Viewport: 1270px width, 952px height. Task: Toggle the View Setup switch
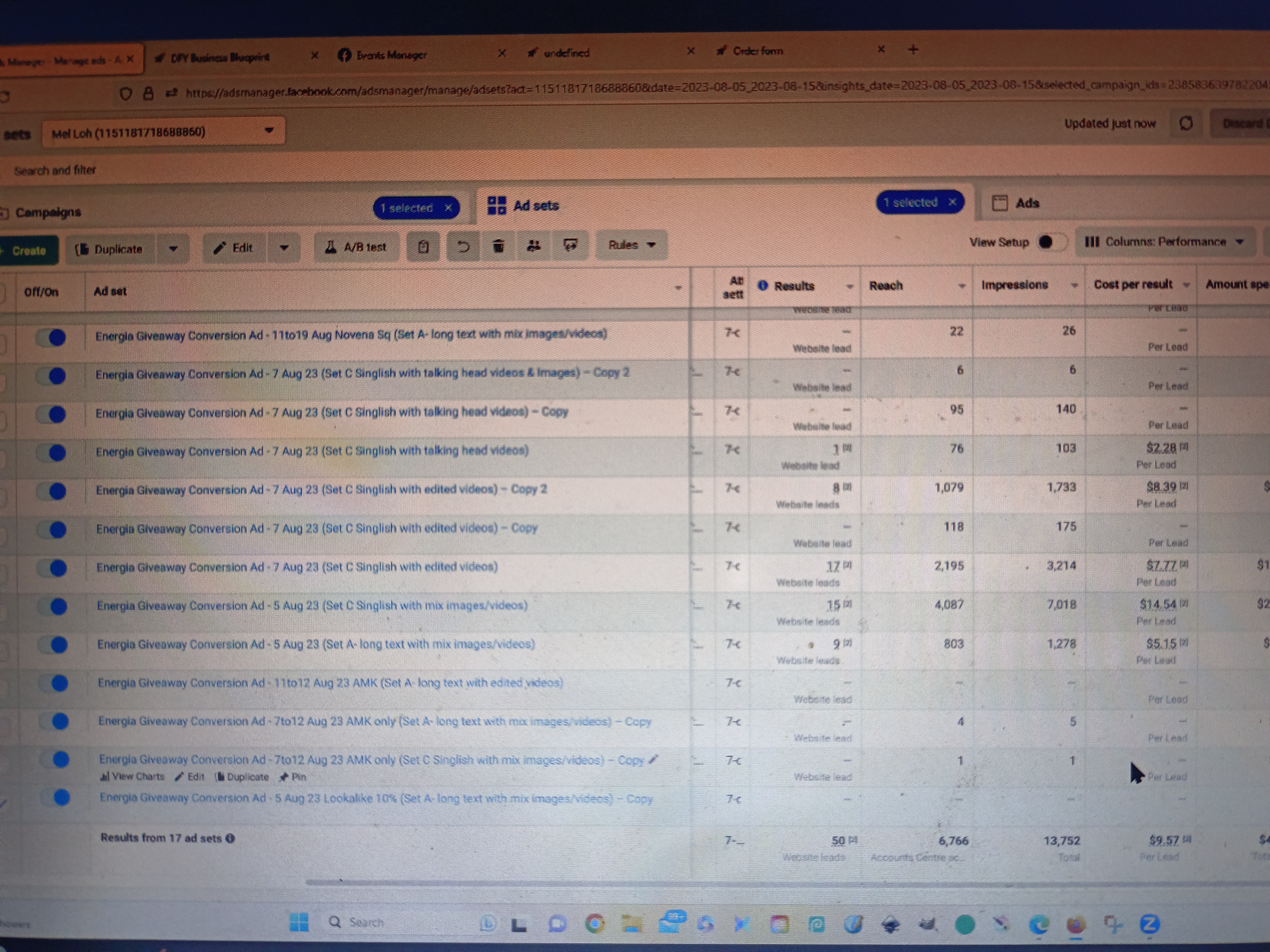click(1051, 242)
